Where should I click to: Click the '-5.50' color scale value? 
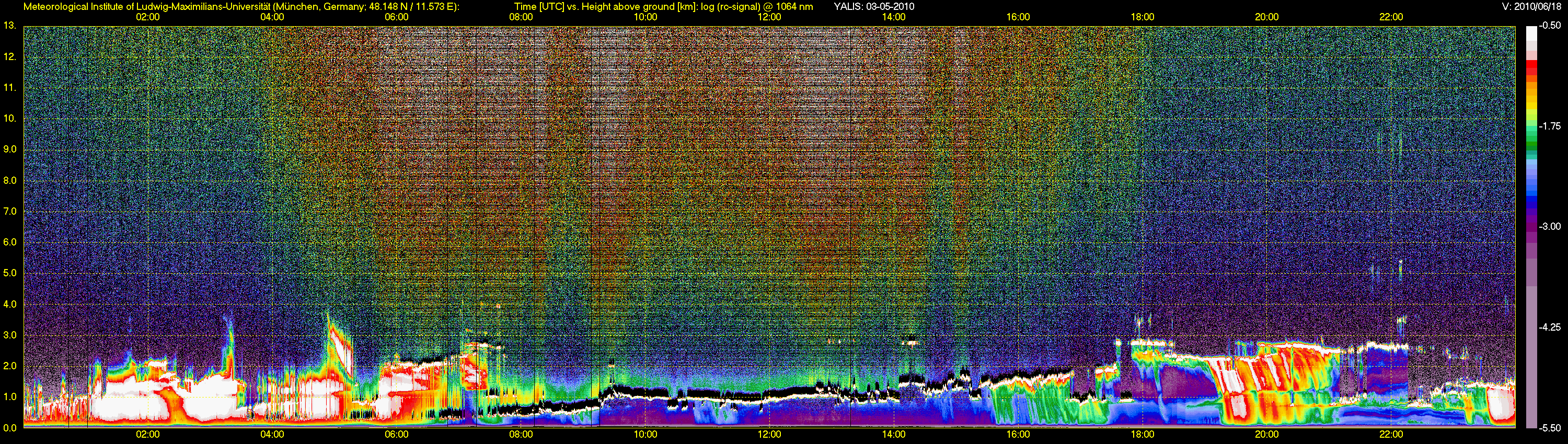[1550, 428]
